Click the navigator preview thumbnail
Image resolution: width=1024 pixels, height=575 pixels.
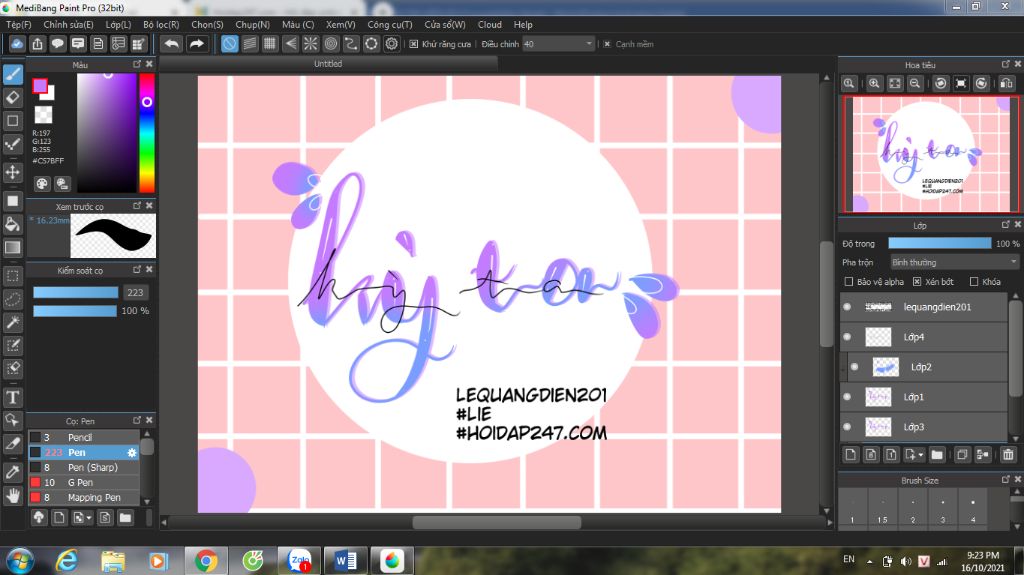pyautogui.click(x=931, y=154)
